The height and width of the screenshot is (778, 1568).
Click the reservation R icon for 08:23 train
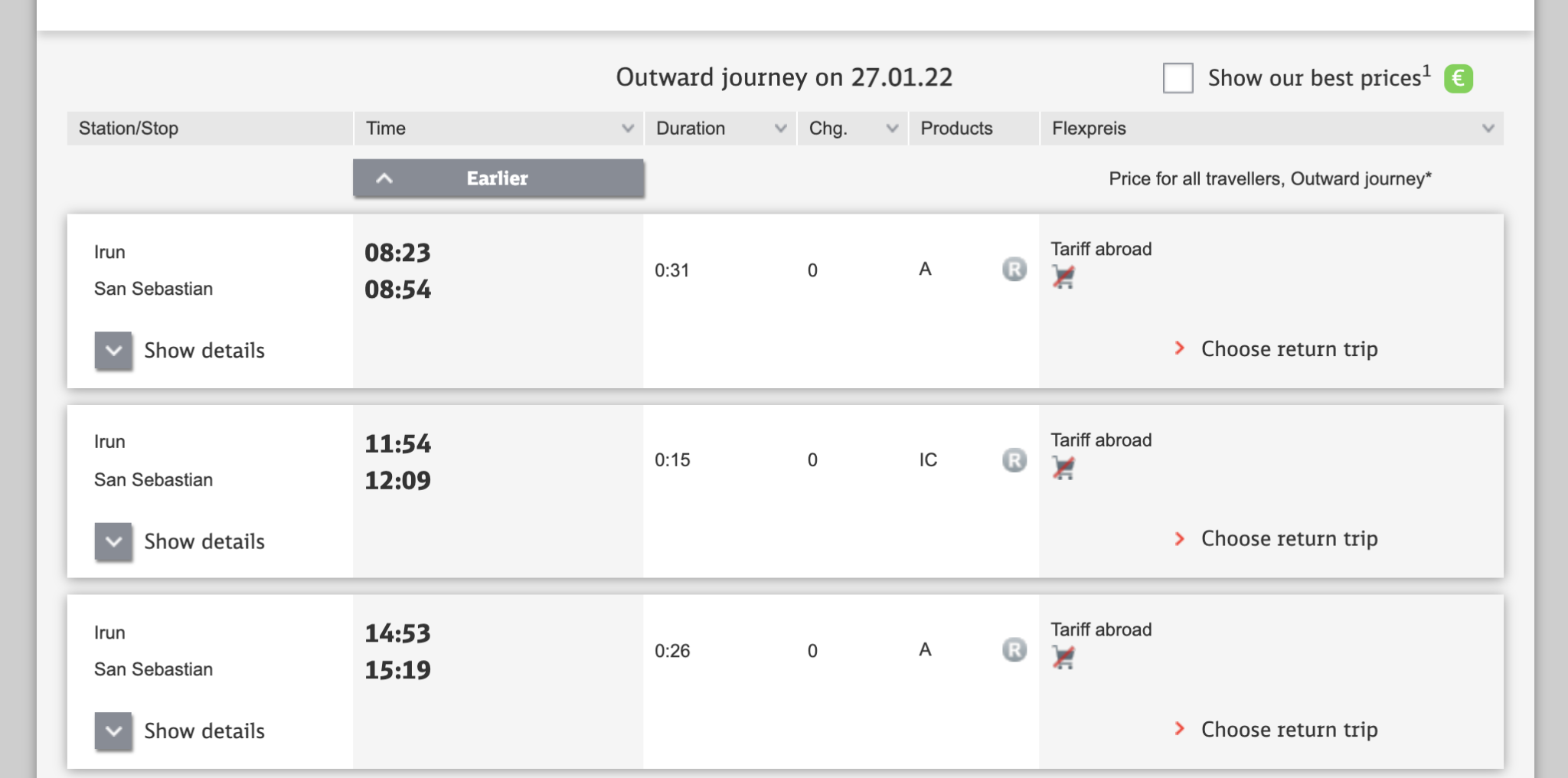click(1014, 269)
